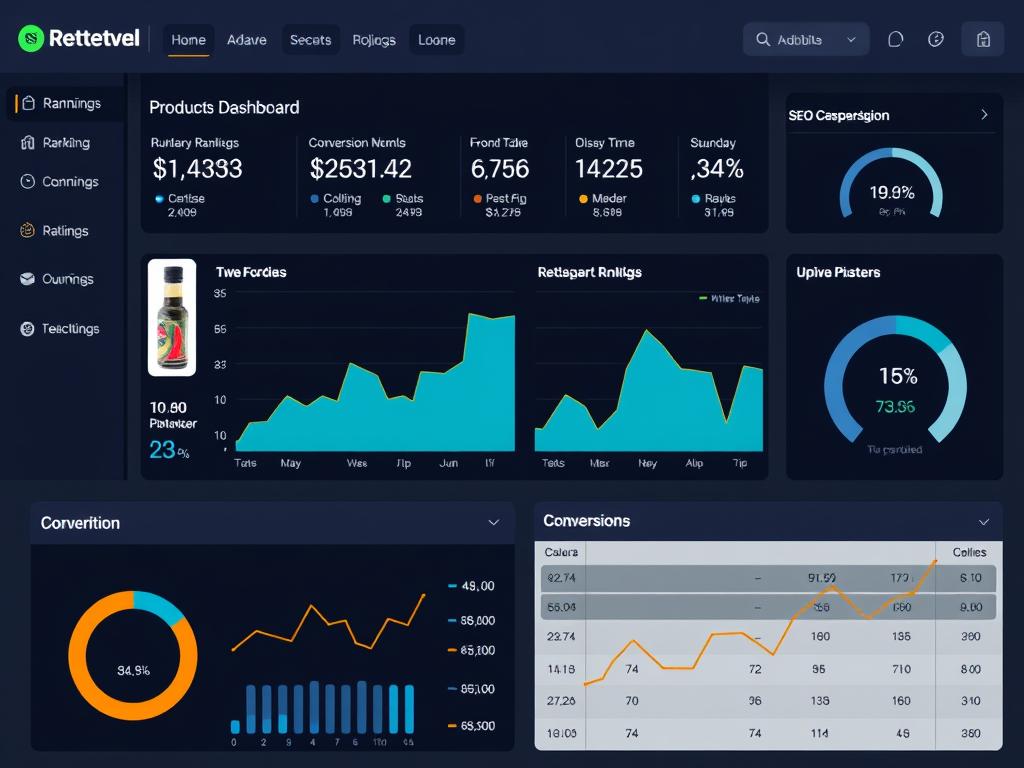Open the Rarkiing shop icon in sidebar
The image size is (1024, 768).
point(29,142)
